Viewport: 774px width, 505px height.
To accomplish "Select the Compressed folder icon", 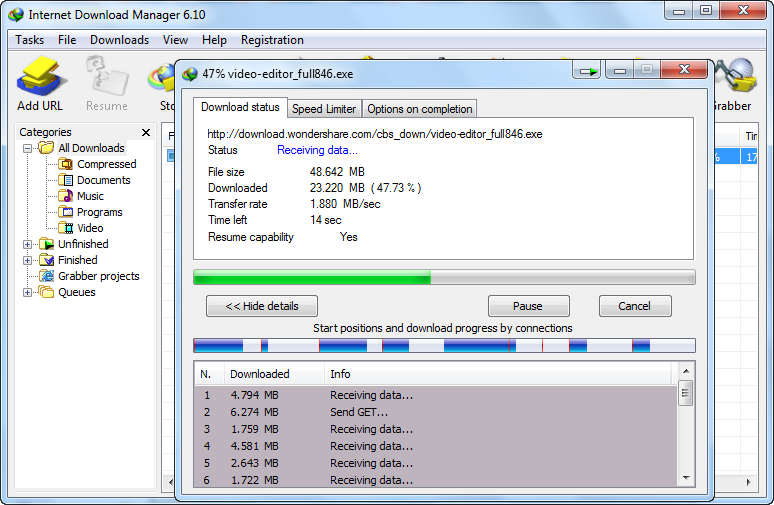I will pyautogui.click(x=65, y=164).
